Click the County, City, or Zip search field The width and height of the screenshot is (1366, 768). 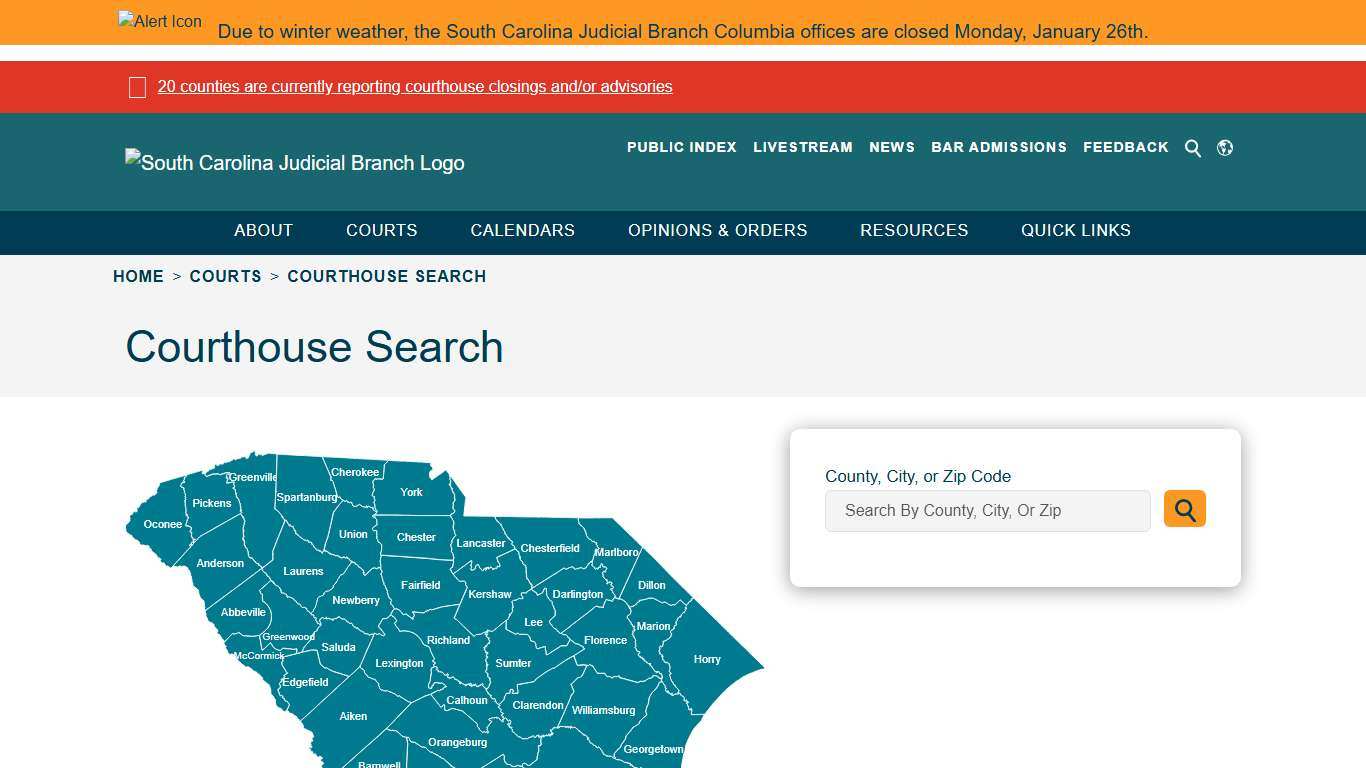point(988,510)
